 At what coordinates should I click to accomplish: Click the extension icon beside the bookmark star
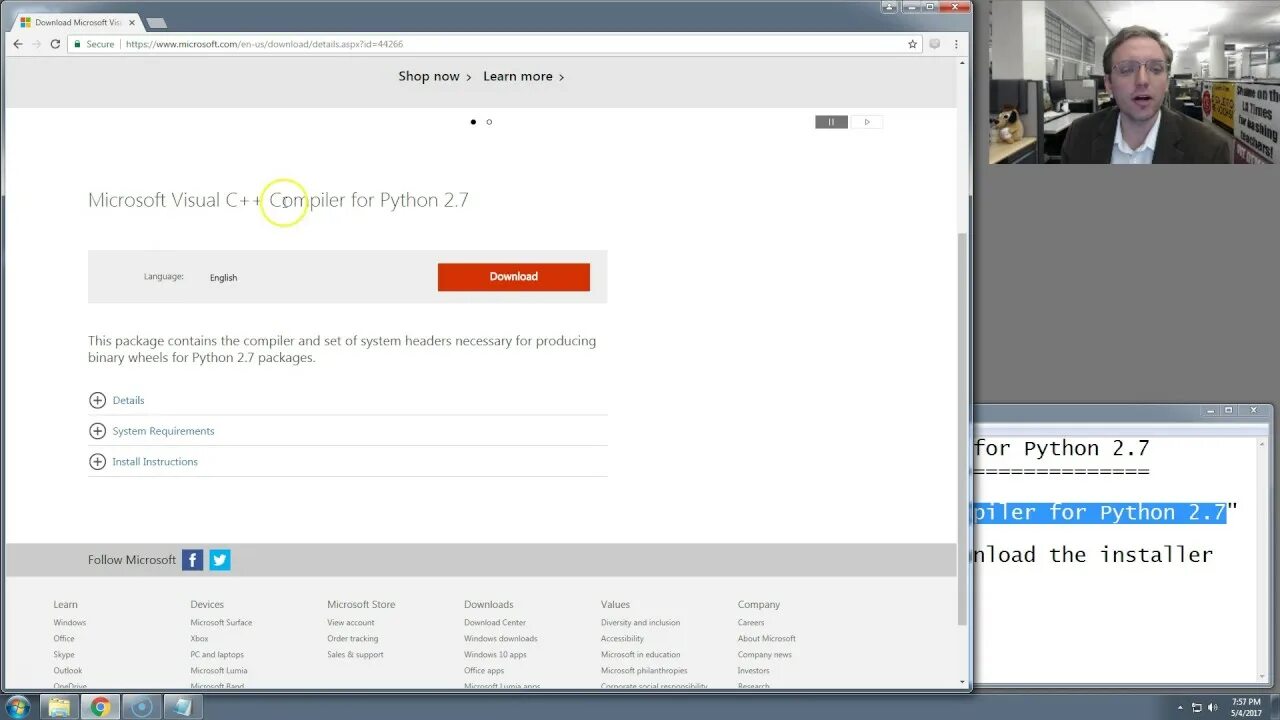(935, 44)
